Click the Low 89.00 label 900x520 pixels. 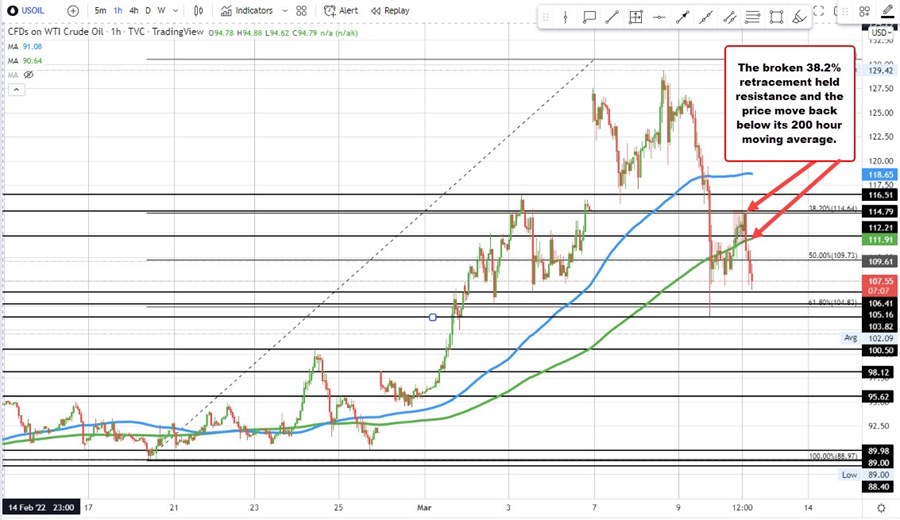(868, 475)
